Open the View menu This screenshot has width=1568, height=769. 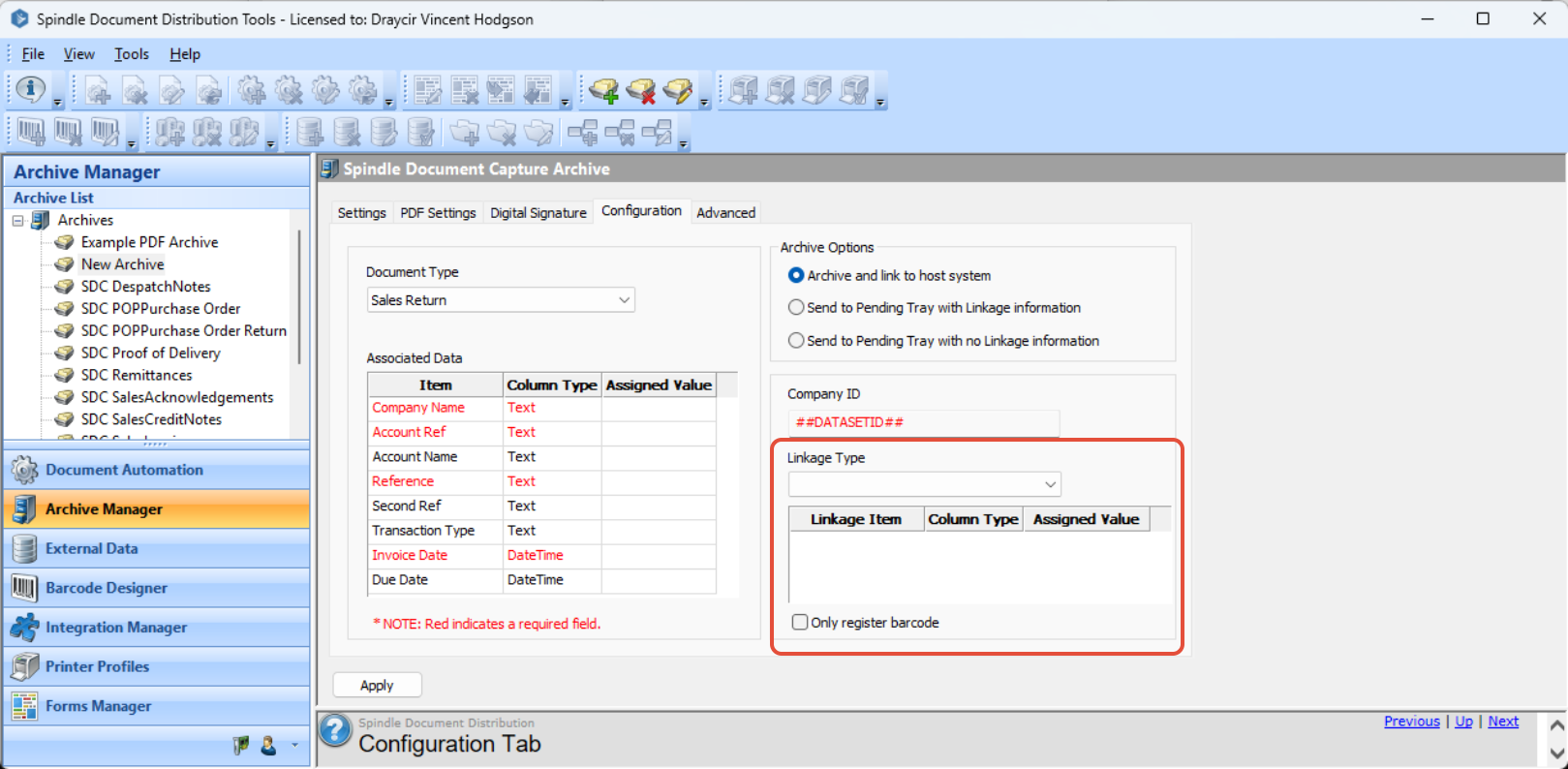pos(79,54)
